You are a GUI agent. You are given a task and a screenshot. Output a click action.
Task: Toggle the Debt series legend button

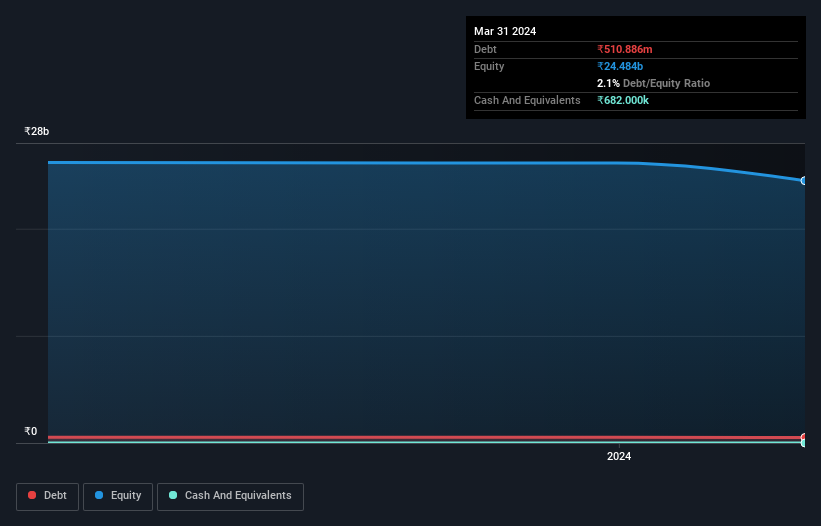(x=47, y=496)
